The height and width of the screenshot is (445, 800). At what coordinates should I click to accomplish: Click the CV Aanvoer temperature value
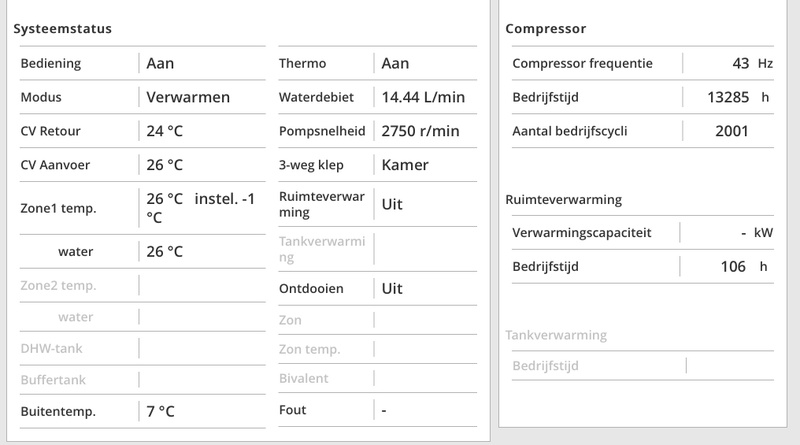[x=167, y=165]
